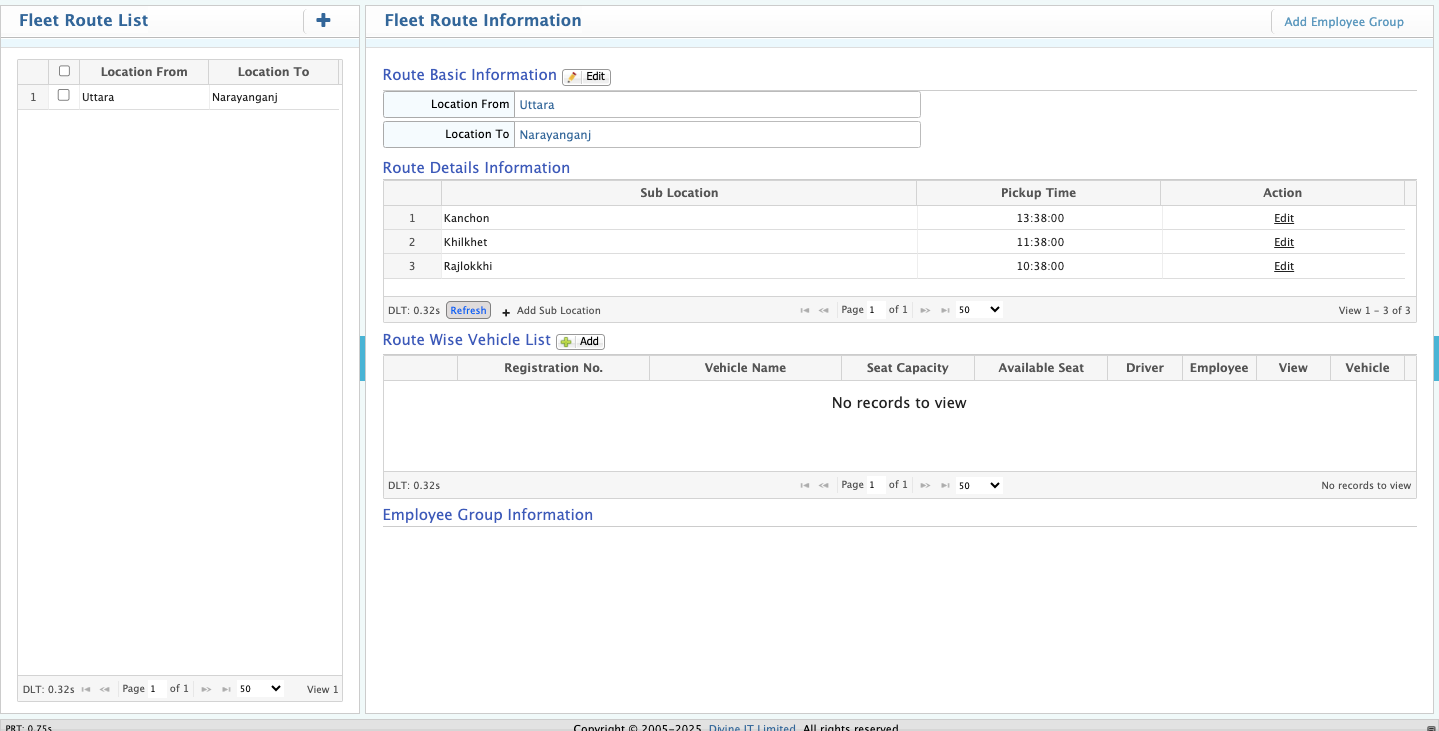The image size is (1439, 731).
Task: Open the 50 page-size dropdown under Route Details
Action: point(978,310)
